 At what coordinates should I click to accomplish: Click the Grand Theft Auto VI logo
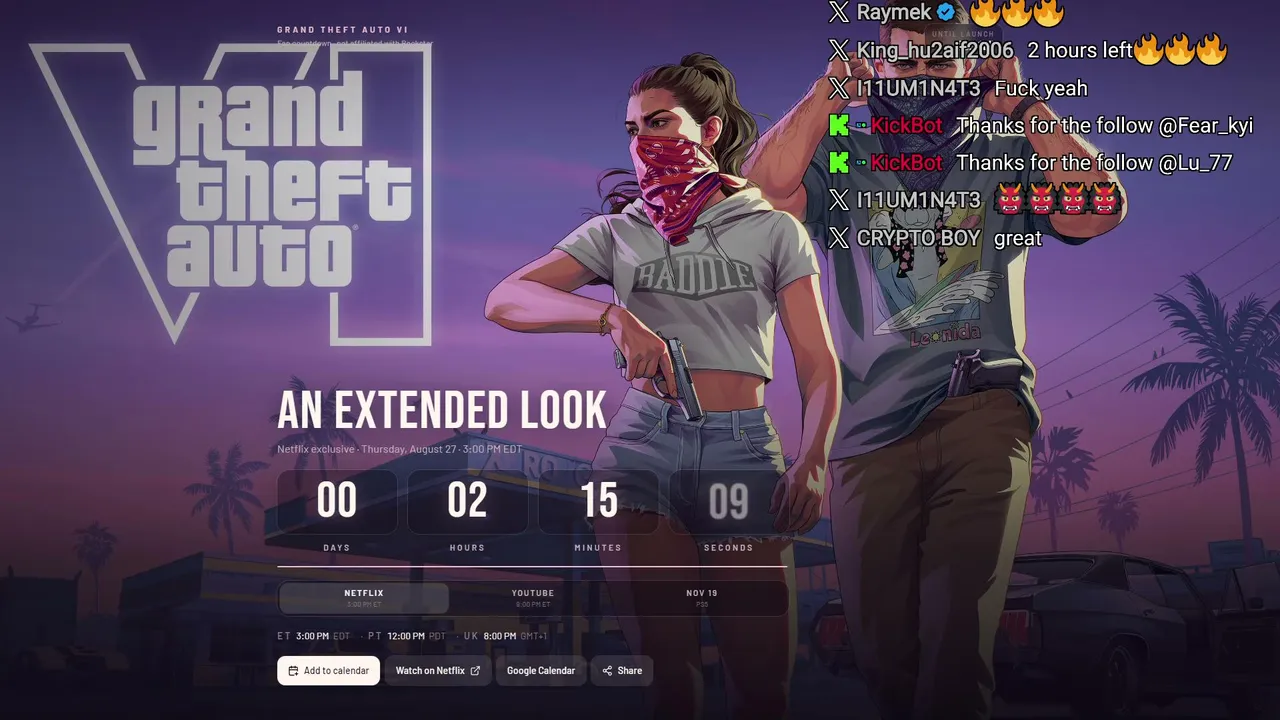(x=232, y=194)
